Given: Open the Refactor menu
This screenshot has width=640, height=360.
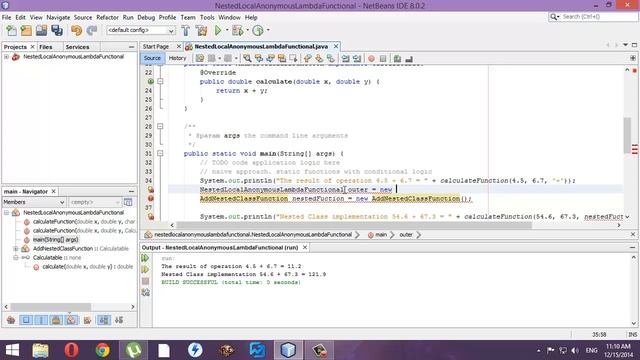Looking at the screenshot, I should [107, 18].
